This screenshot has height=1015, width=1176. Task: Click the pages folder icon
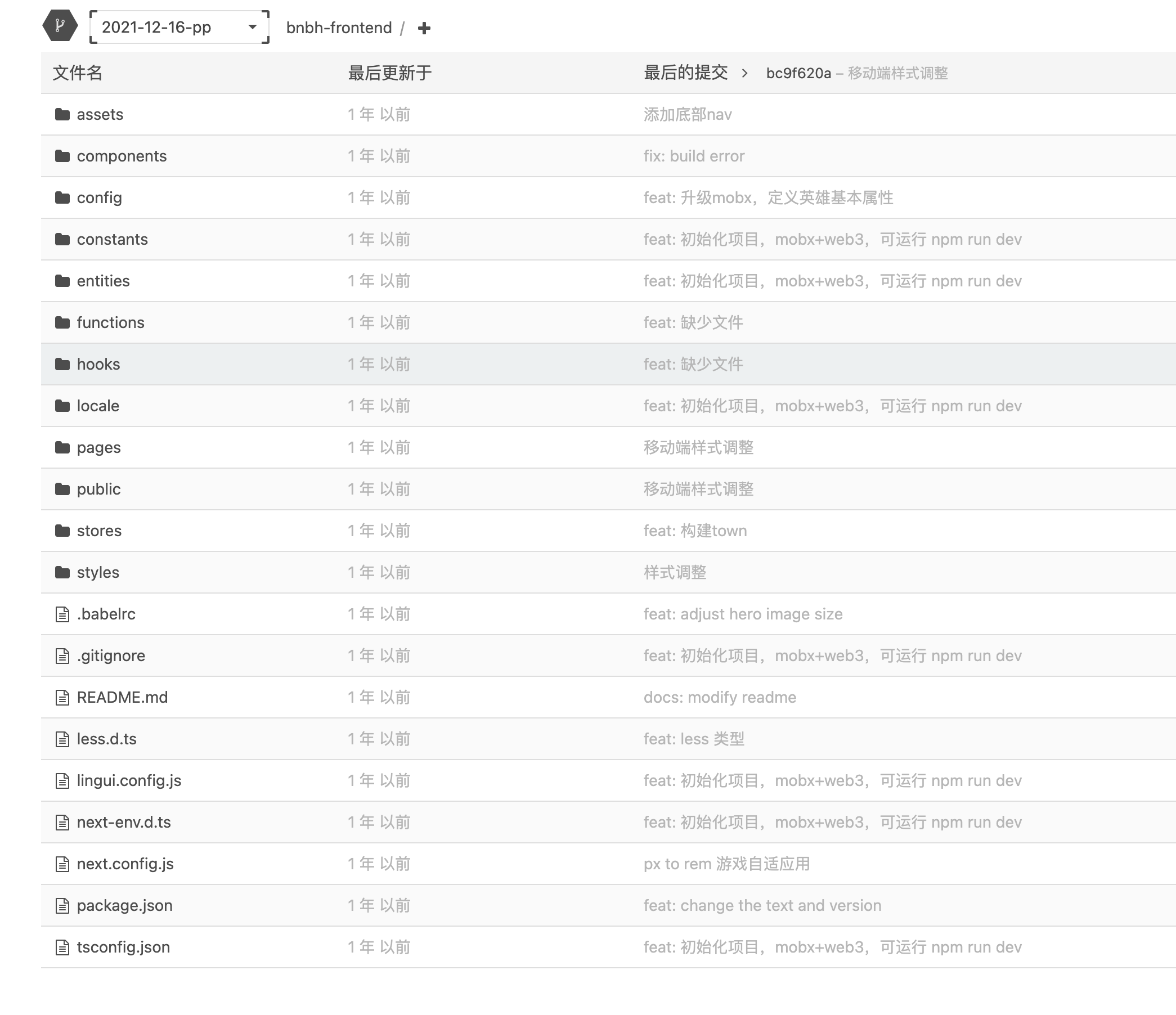click(62, 447)
